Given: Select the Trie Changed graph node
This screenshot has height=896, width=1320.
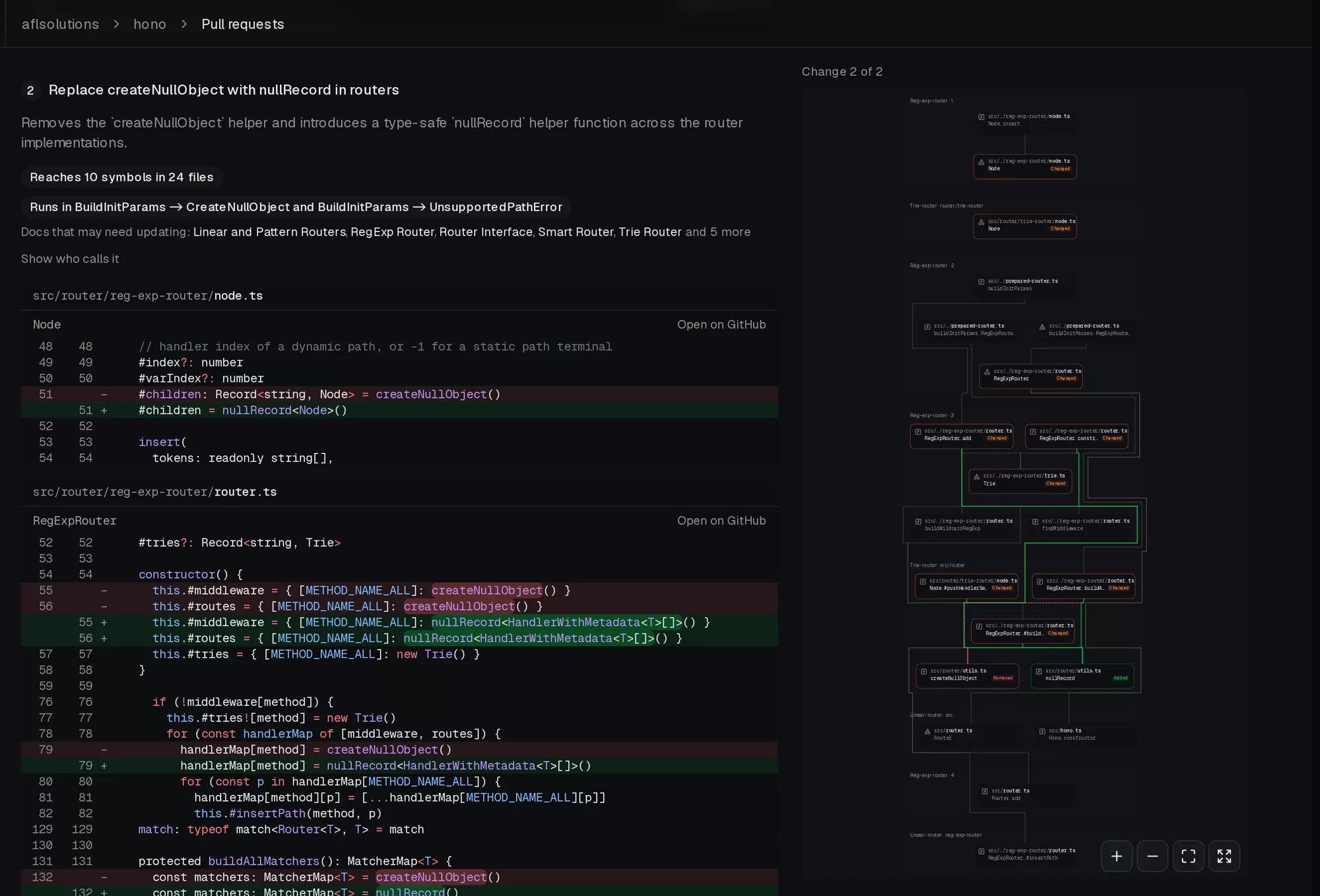Looking at the screenshot, I should point(1020,480).
